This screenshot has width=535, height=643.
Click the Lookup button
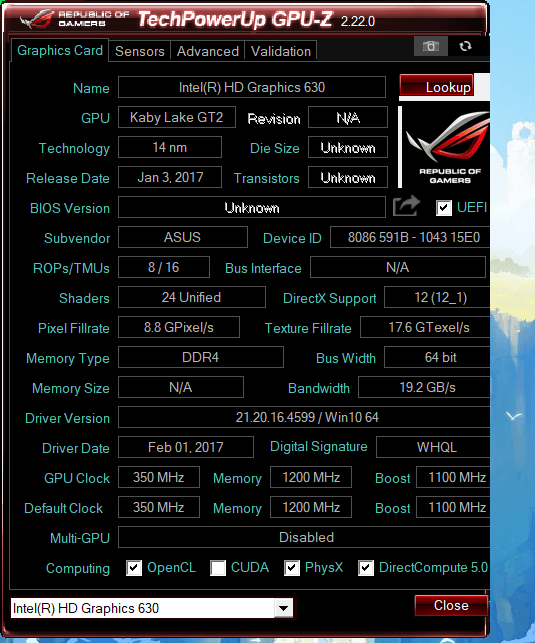[437, 87]
